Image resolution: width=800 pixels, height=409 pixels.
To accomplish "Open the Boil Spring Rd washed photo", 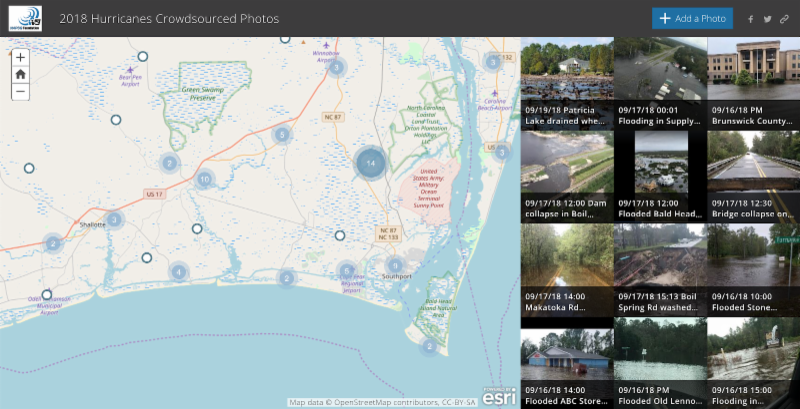I will [x=660, y=270].
